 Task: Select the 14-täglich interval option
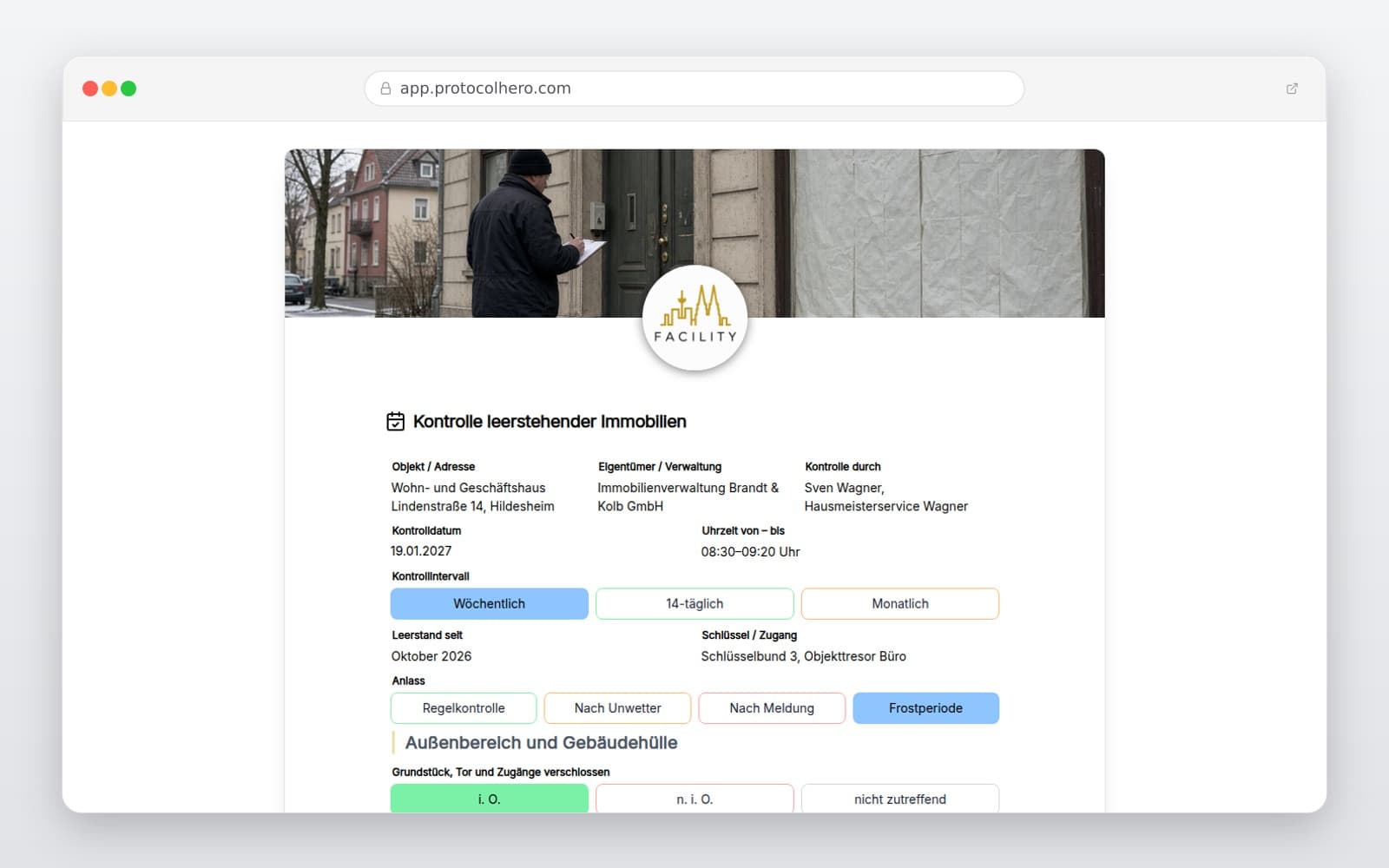pos(694,604)
